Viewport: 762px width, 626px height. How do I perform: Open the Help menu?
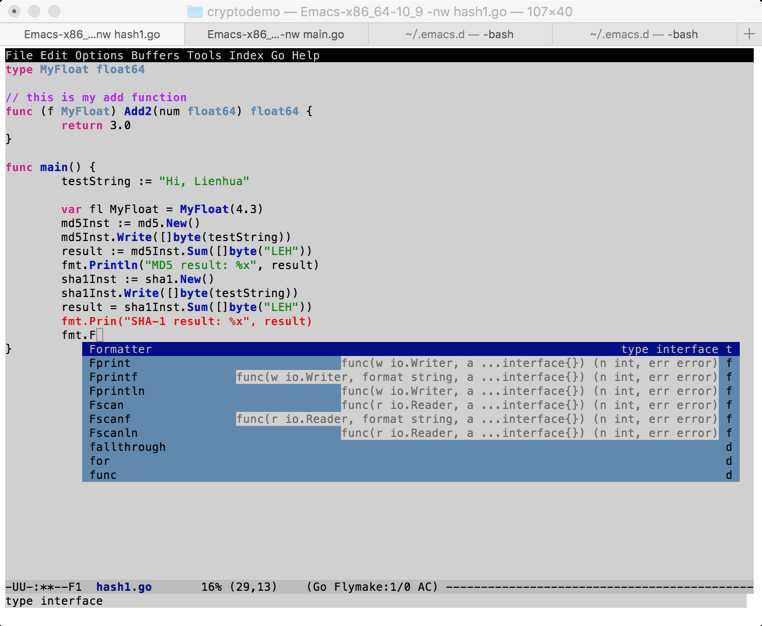(306, 55)
